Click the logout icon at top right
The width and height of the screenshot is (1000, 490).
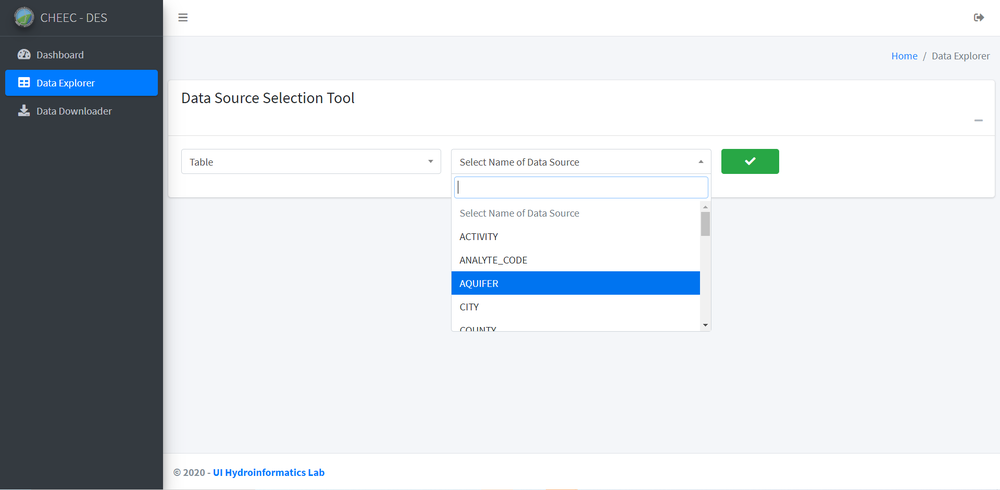coord(978,18)
